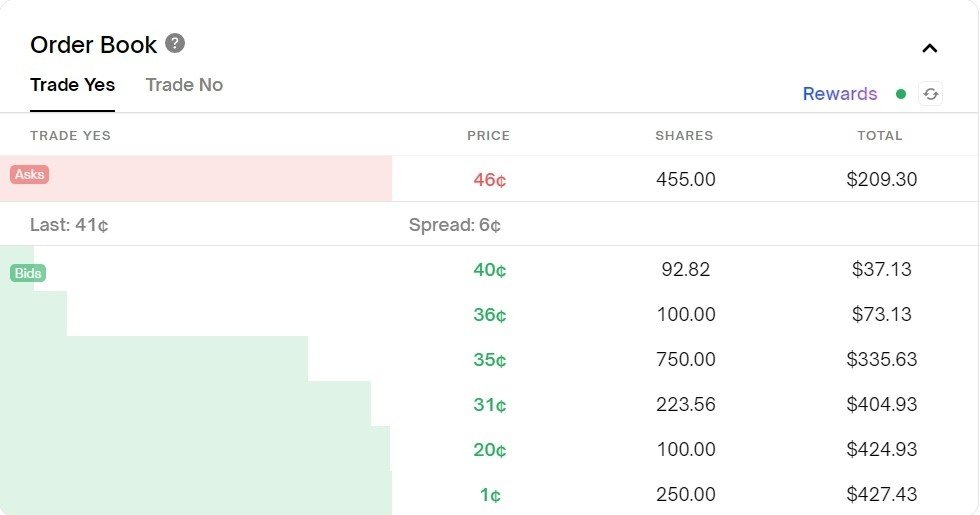Select the 1¢ bid price level
Image resolution: width=980 pixels, height=515 pixels.
490,494
